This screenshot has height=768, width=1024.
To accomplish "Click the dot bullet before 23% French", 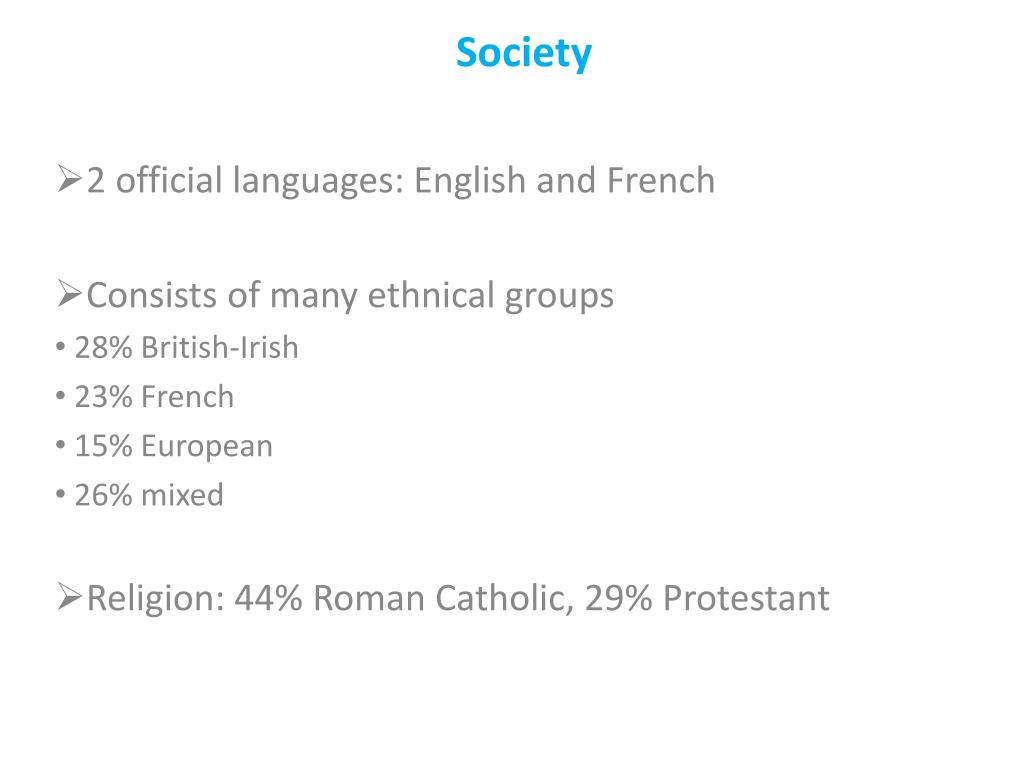I will pos(61,396).
